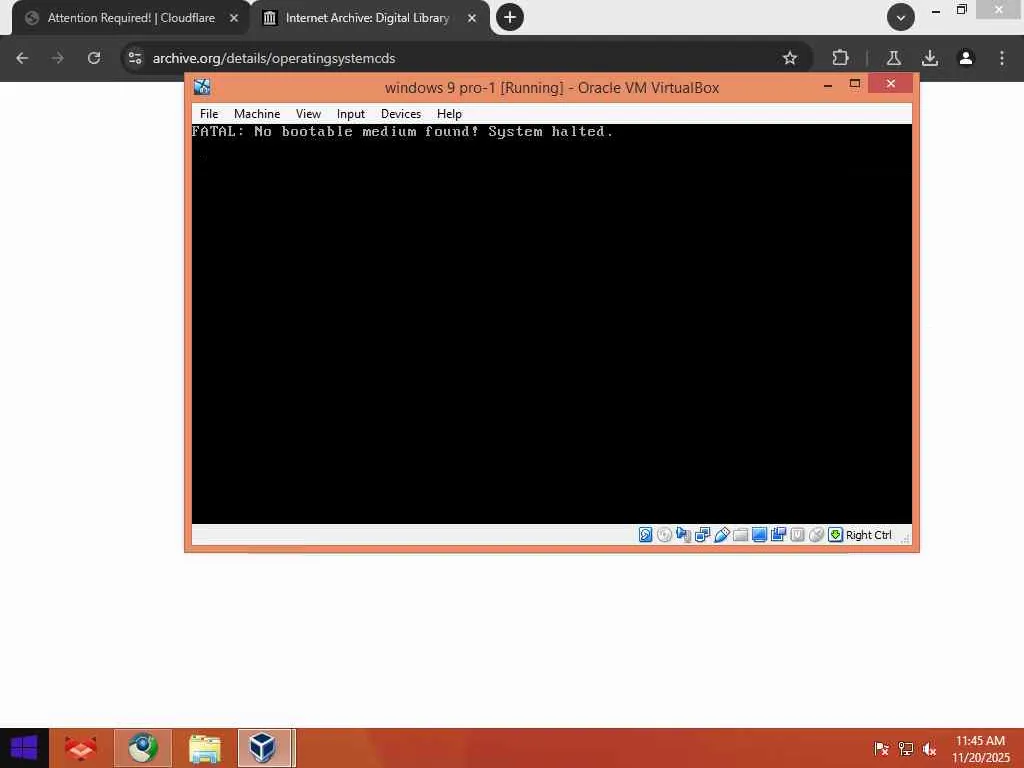
Task: Go back in the browser
Action: 22,58
